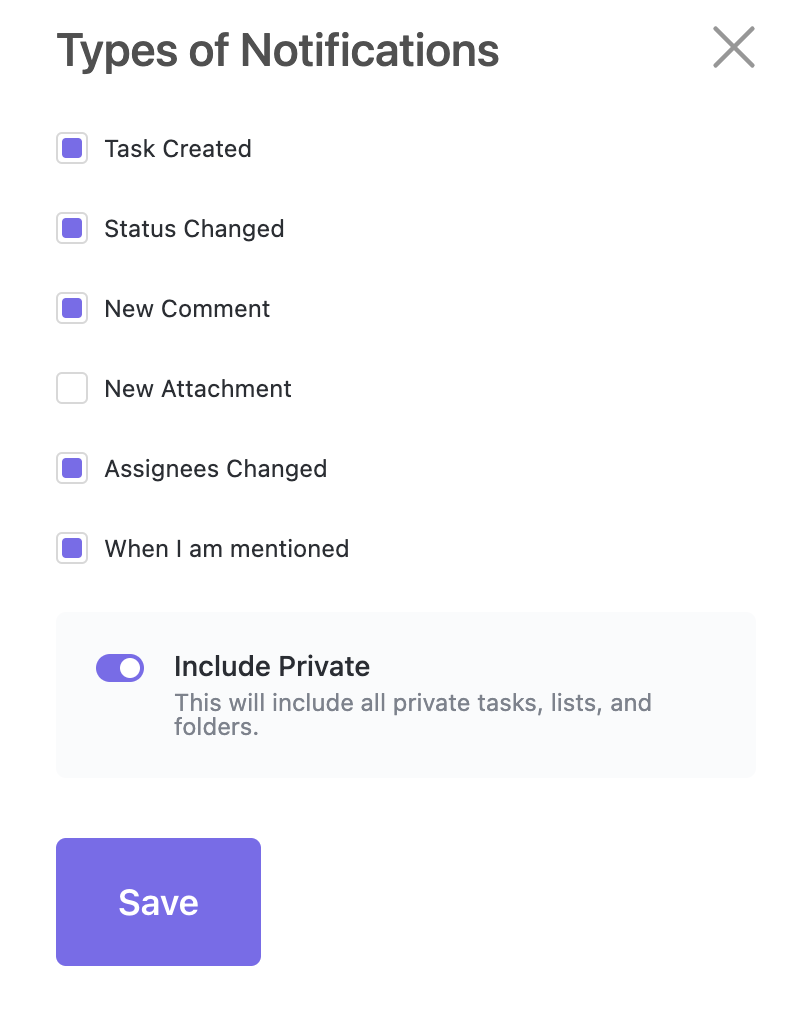Disable the Status Changed checkbox
Screen dimensions: 808x1010
pyautogui.click(x=72, y=229)
